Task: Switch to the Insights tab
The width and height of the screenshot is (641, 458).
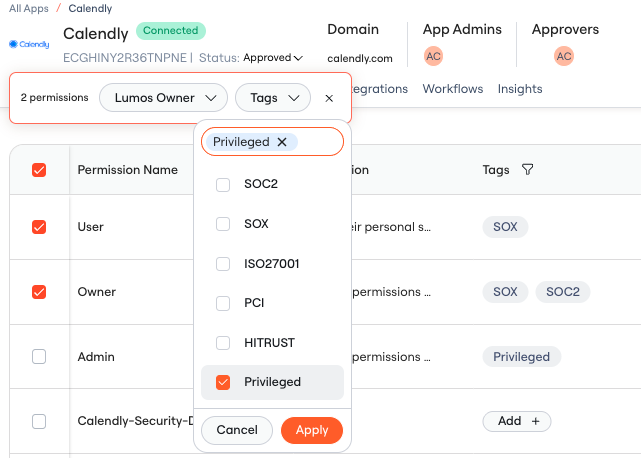Action: (520, 89)
